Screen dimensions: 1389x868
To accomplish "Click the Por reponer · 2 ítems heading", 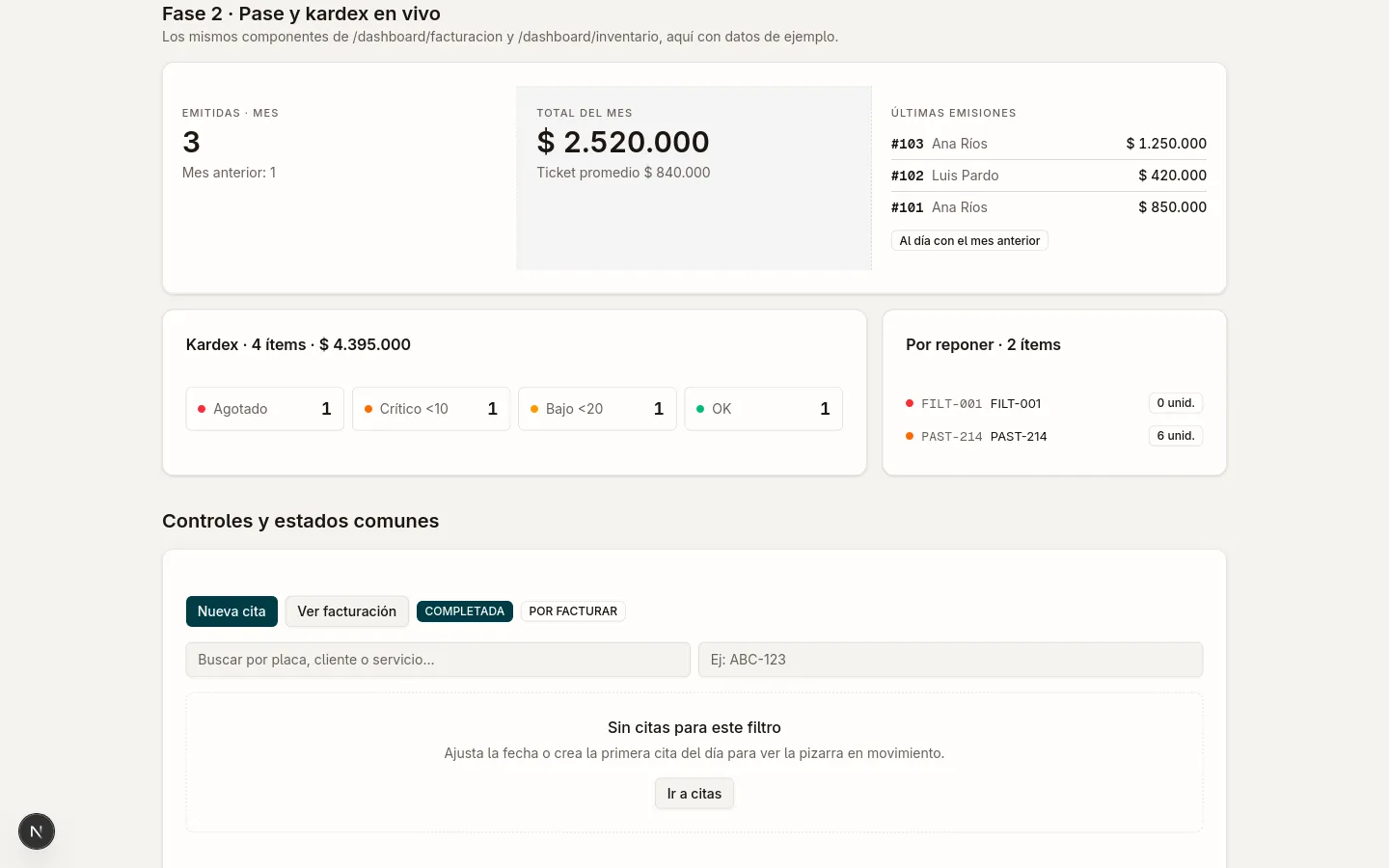I will pyautogui.click(x=983, y=344).
